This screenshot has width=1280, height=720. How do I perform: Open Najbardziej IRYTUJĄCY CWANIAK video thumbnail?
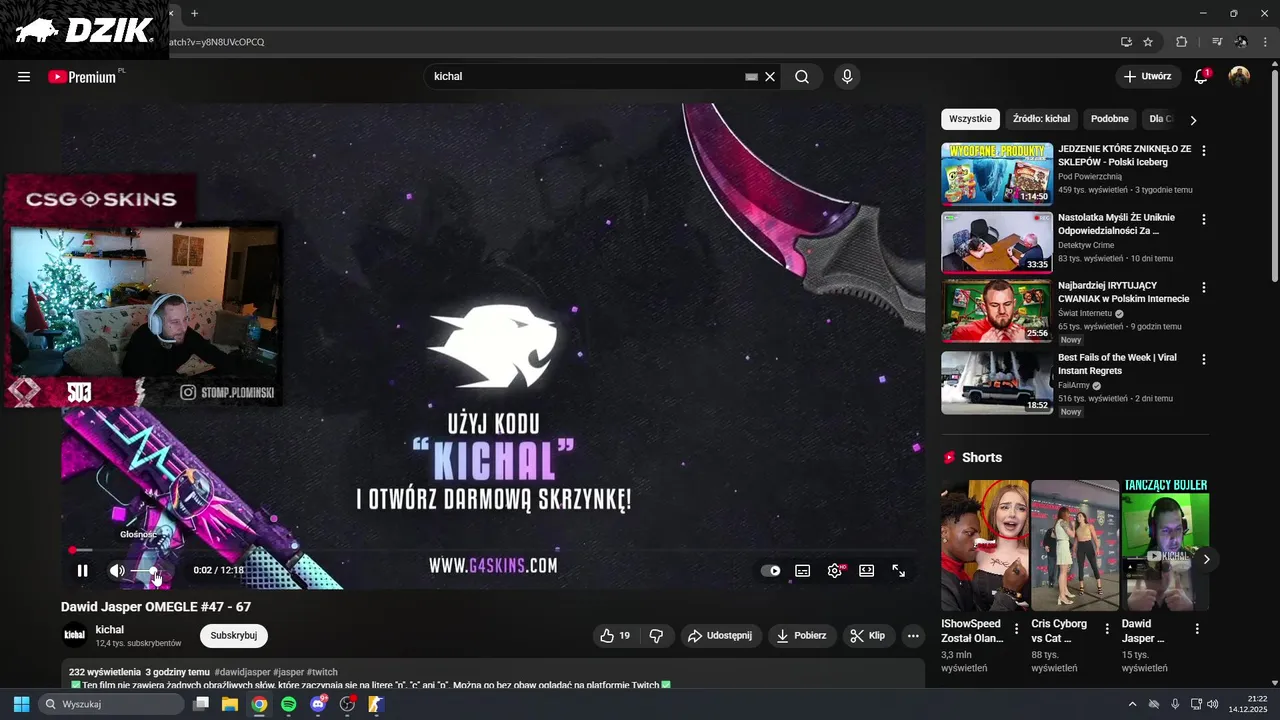click(997, 310)
